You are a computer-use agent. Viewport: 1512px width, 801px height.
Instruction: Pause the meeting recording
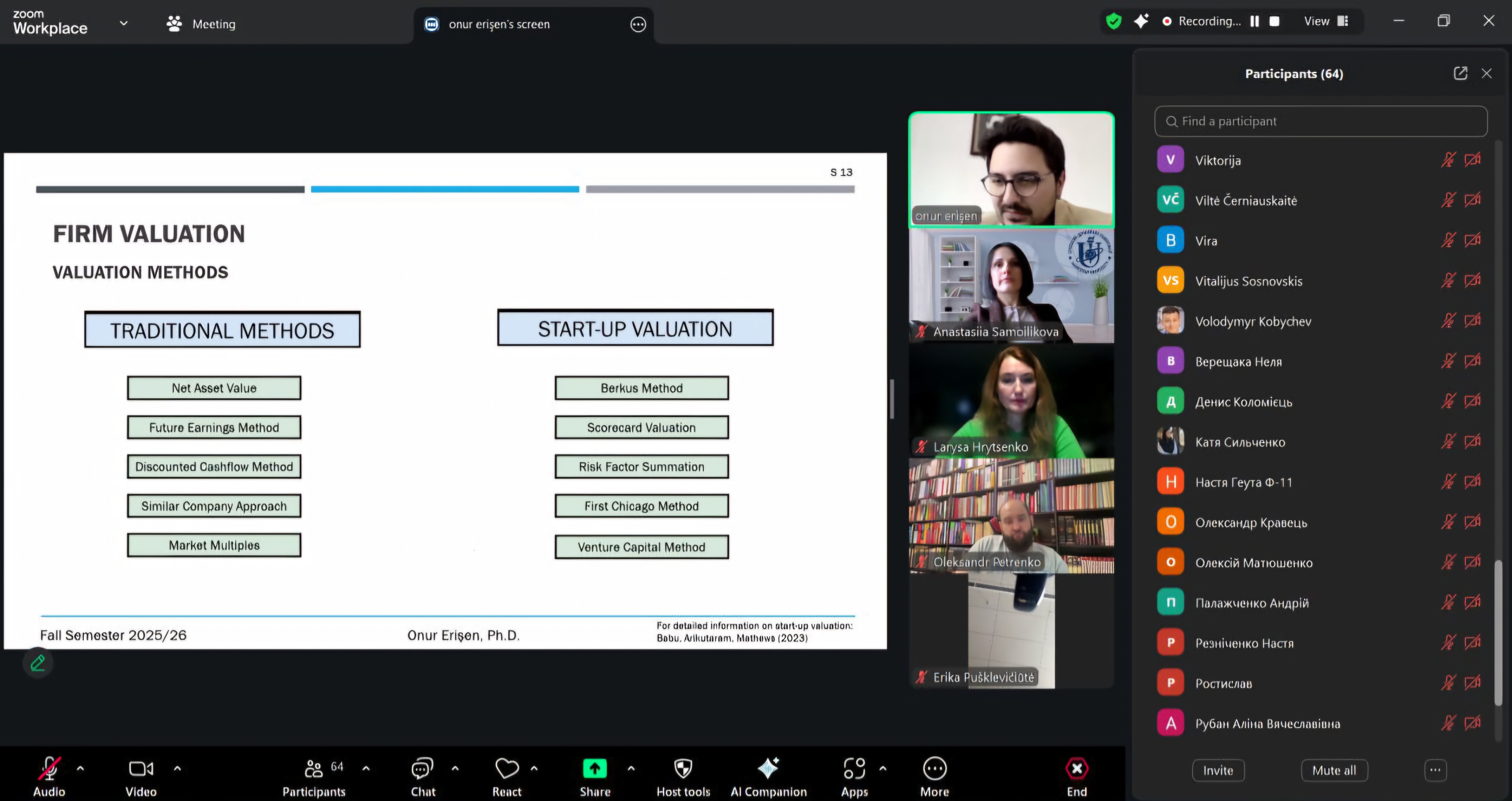tap(1255, 21)
